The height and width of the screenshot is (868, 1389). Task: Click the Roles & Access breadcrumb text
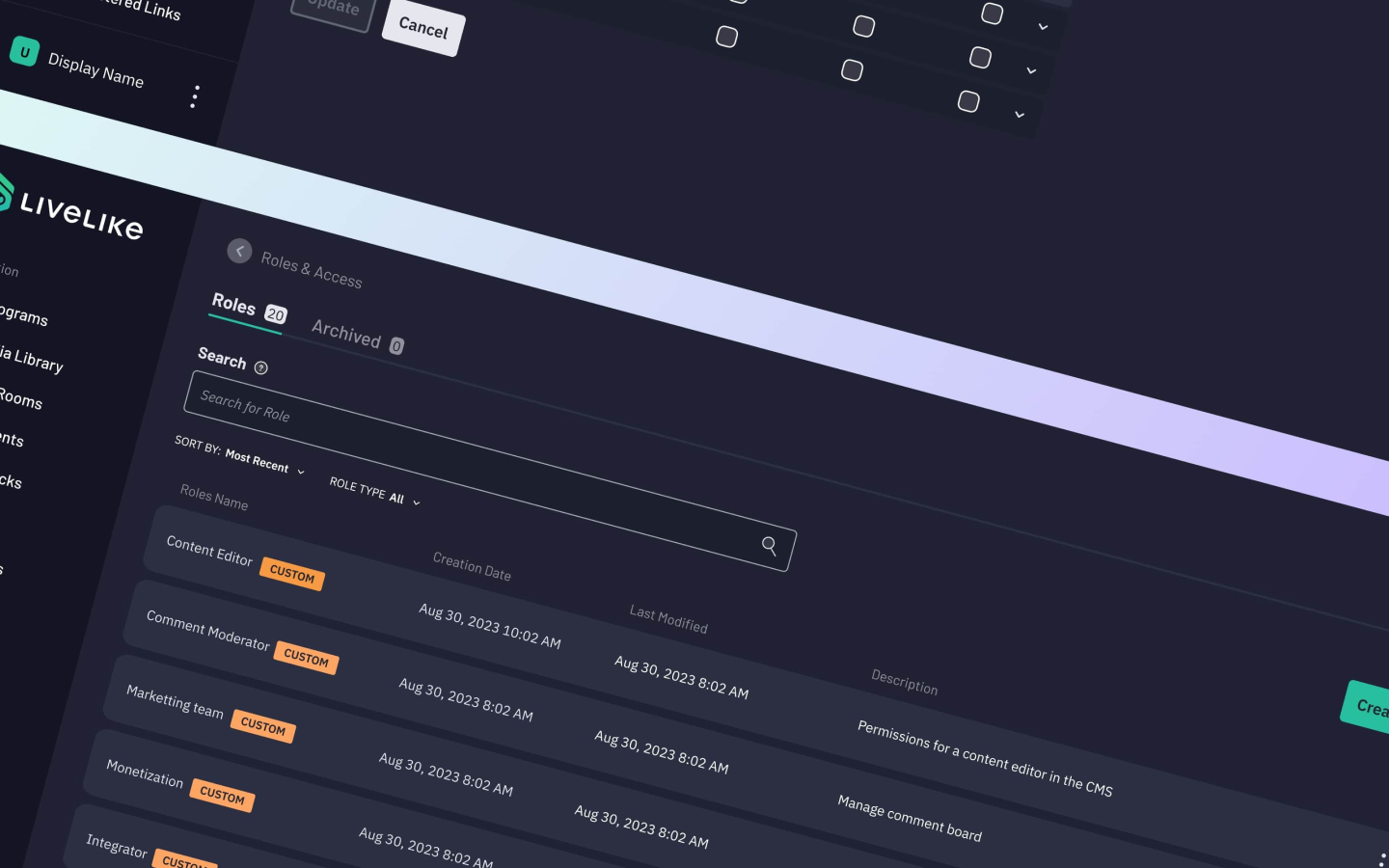click(x=312, y=270)
